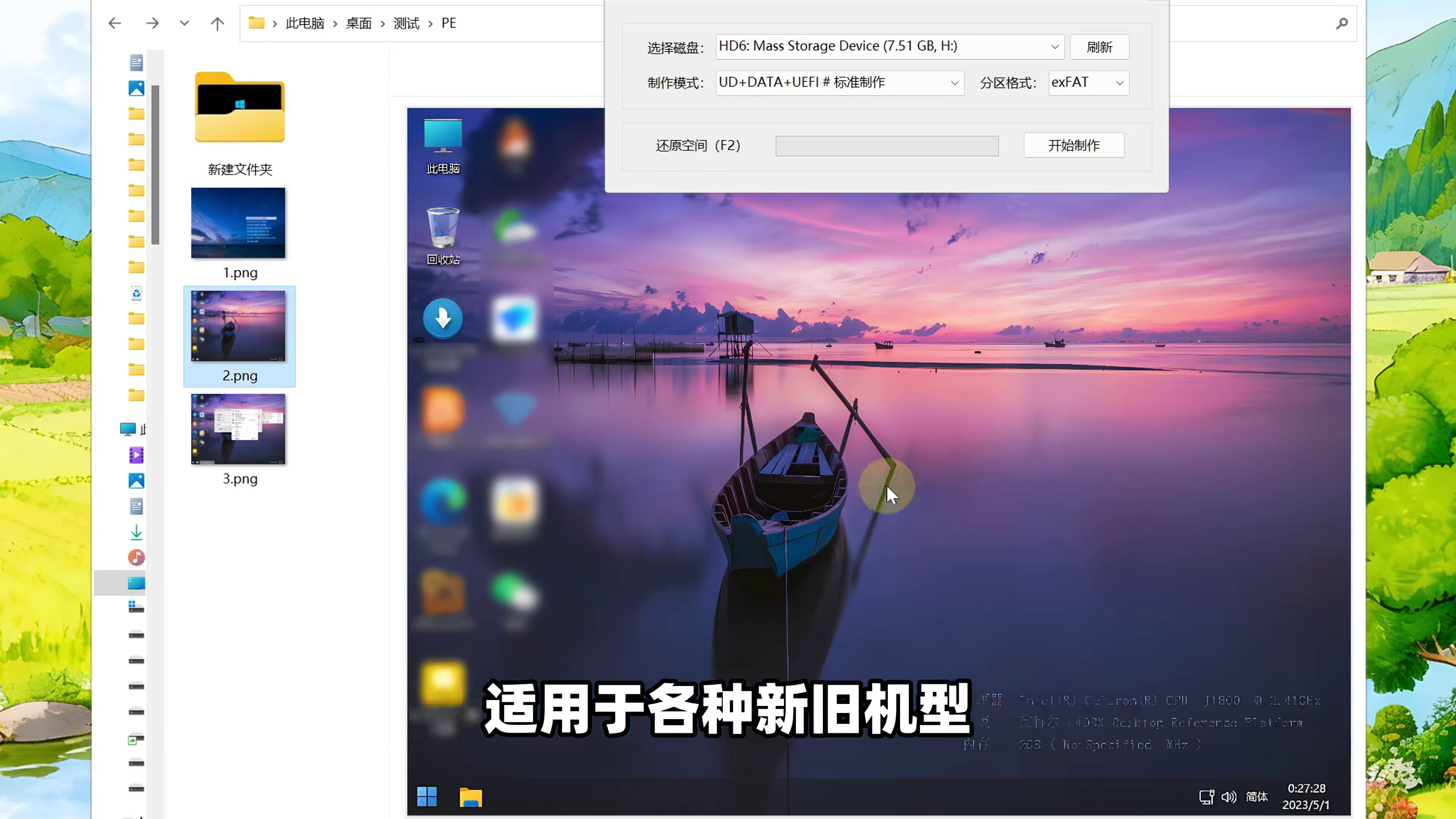Click the 刷新 refresh button
1456x819 pixels.
coord(1099,47)
